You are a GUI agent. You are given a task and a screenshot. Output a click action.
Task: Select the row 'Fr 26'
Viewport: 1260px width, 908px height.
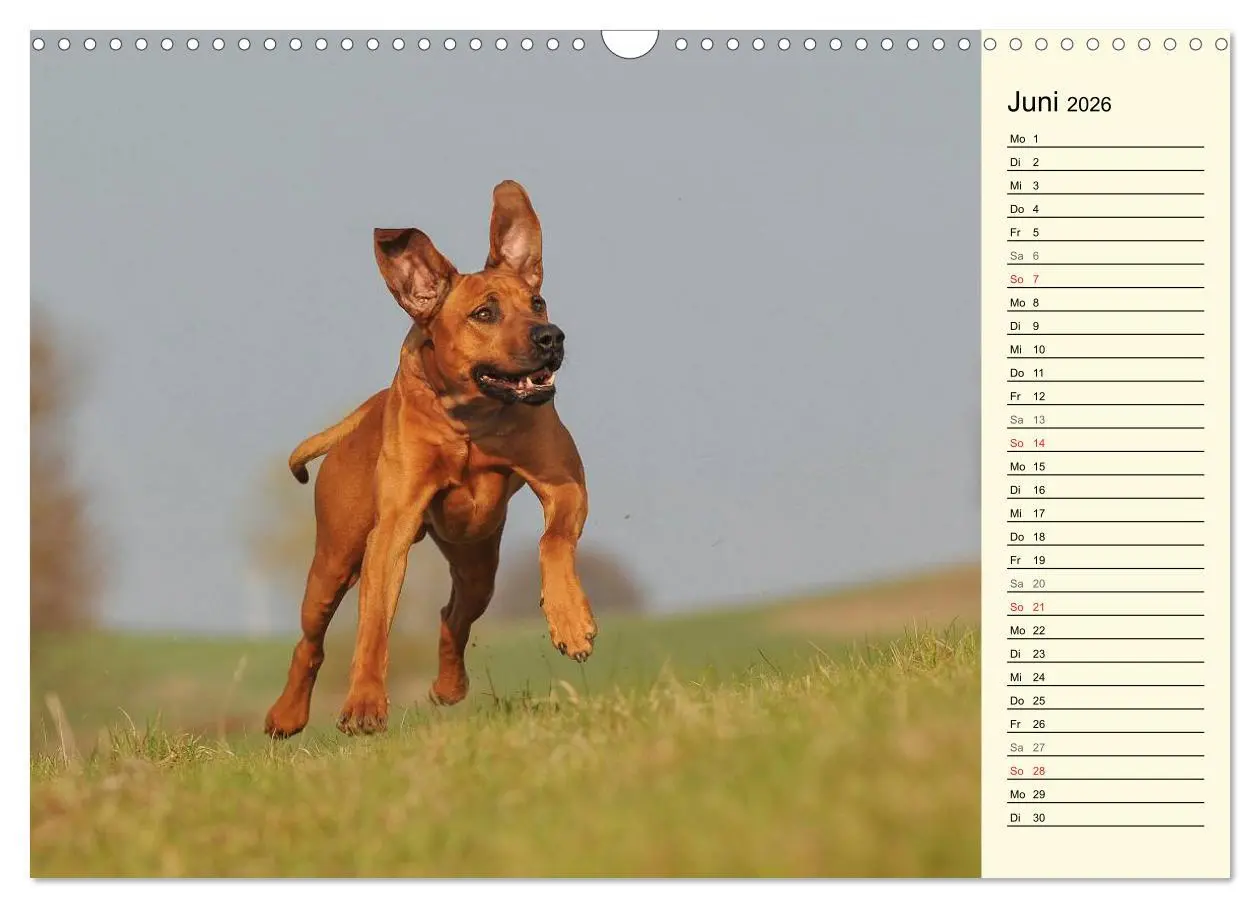tap(1105, 723)
